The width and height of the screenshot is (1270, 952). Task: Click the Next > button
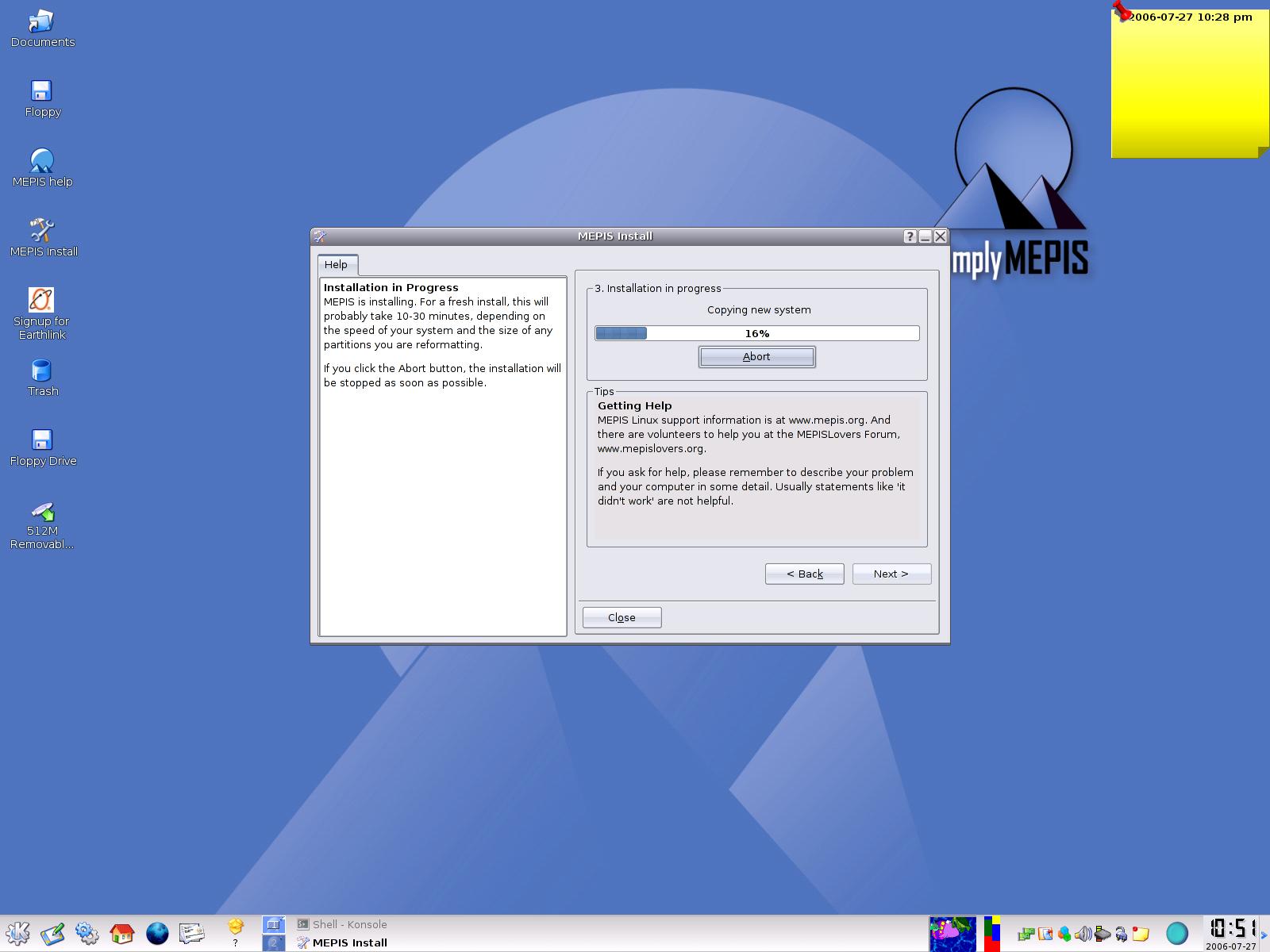(x=891, y=574)
